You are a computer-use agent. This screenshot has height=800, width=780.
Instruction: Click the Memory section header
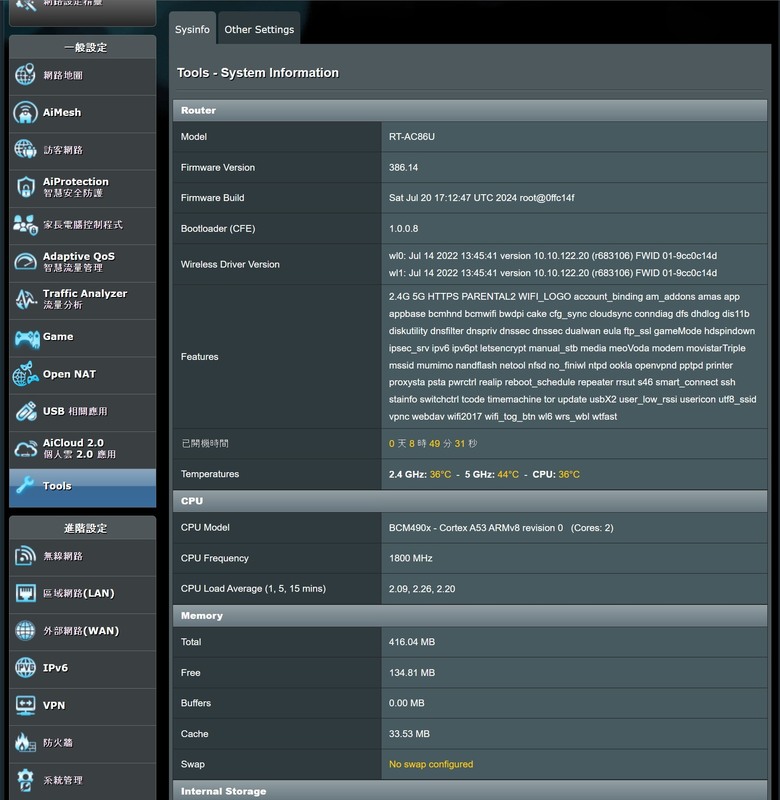click(x=470, y=616)
